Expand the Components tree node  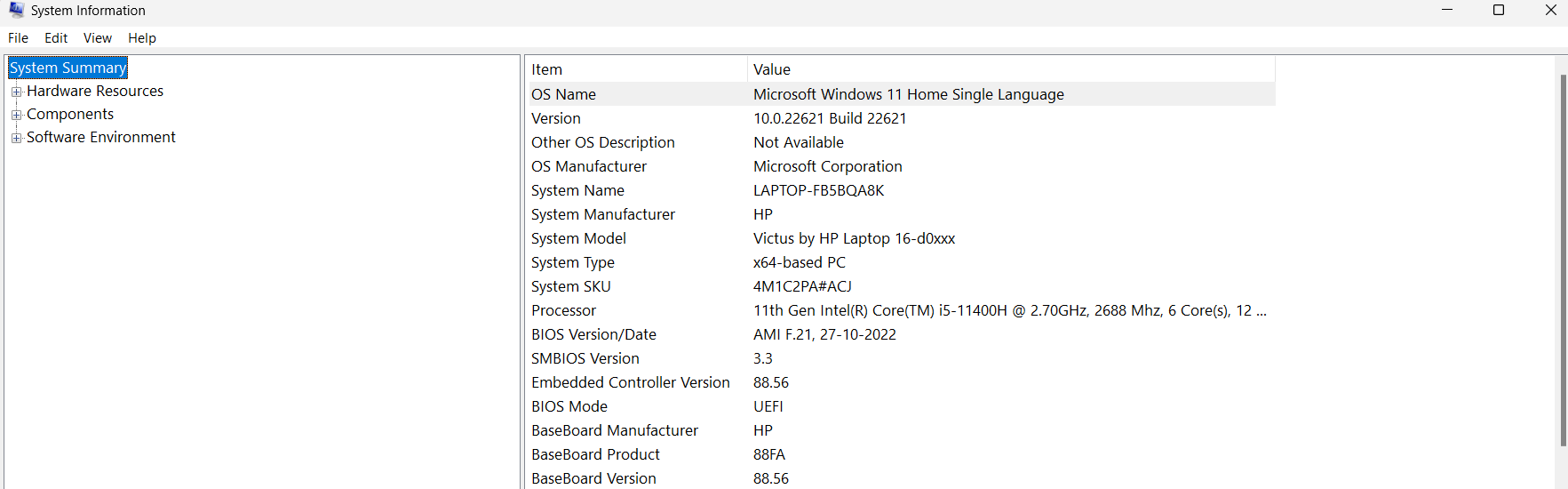(16, 115)
